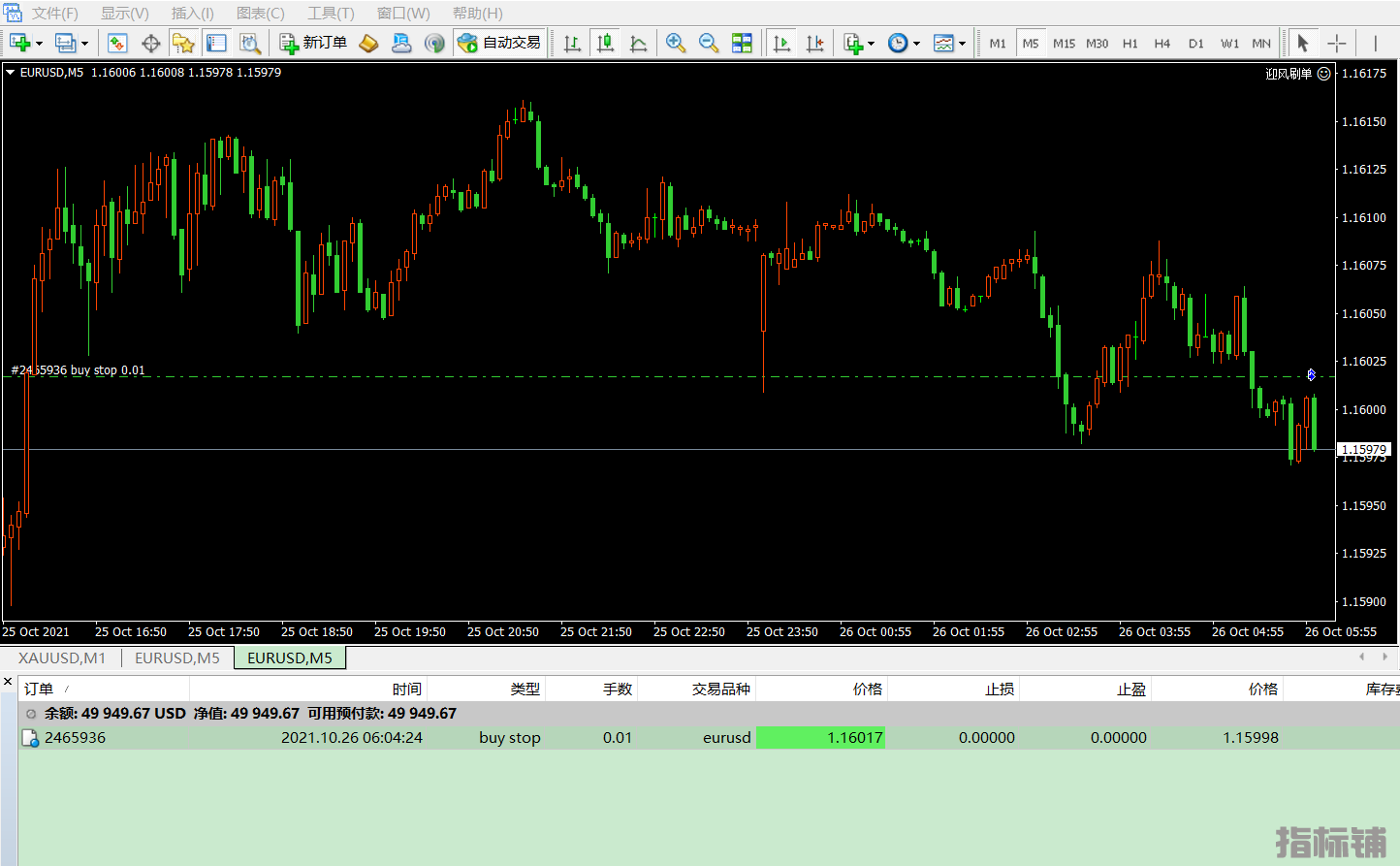This screenshot has height=866, width=1400.
Task: Click the tile windows grid icon
Action: tap(742, 43)
